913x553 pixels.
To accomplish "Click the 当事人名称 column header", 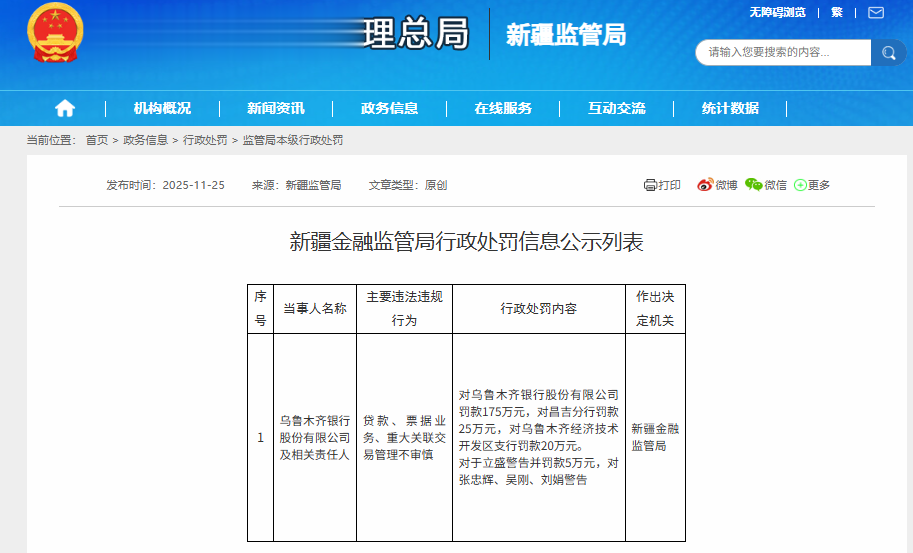I will point(315,309).
